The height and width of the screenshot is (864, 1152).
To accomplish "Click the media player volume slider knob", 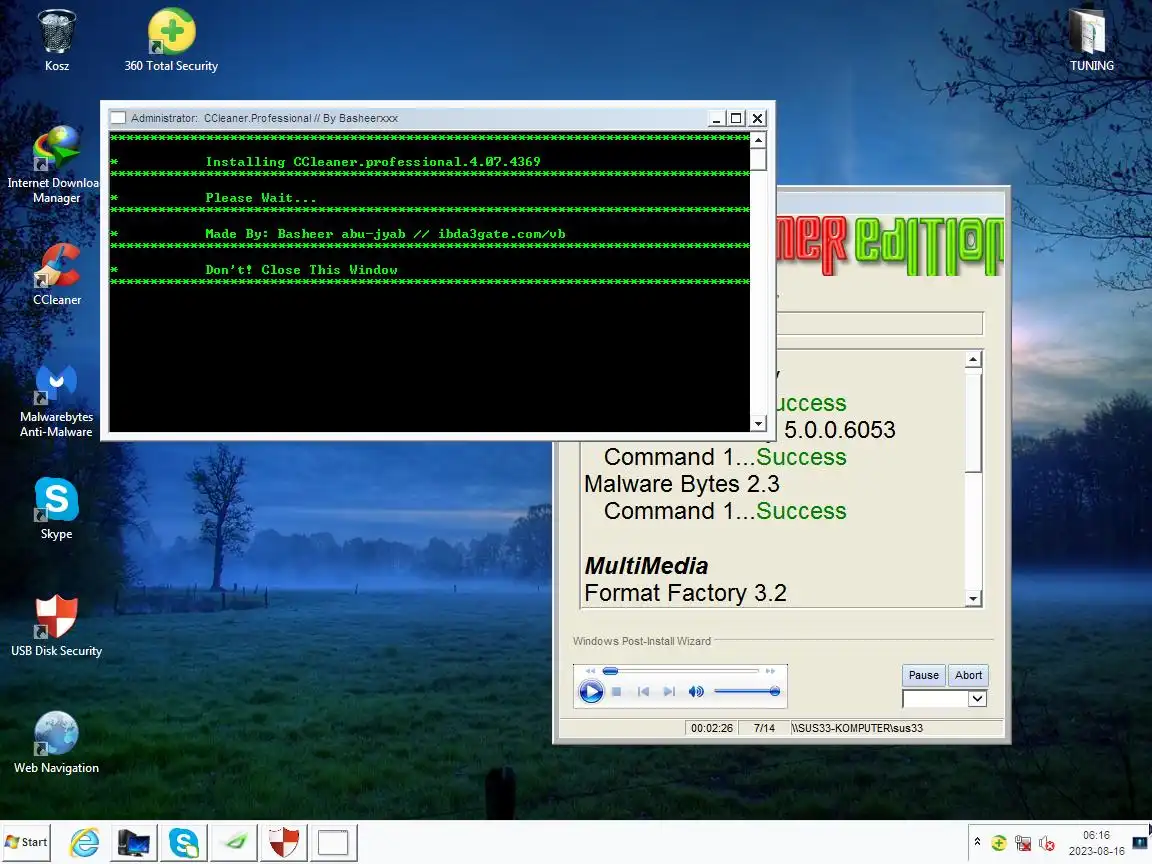I will (x=774, y=691).
